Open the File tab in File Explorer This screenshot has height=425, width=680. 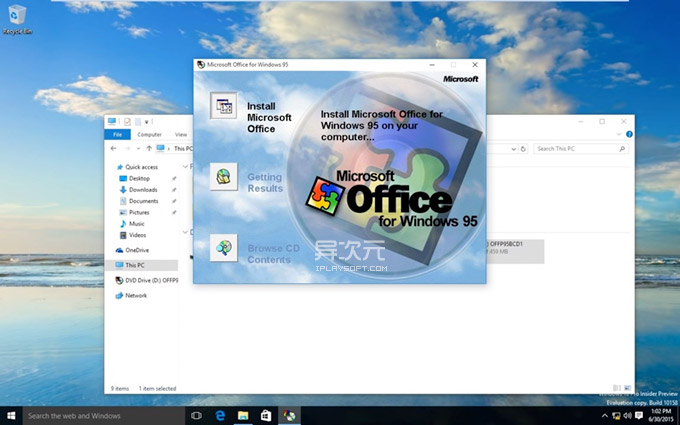118,134
